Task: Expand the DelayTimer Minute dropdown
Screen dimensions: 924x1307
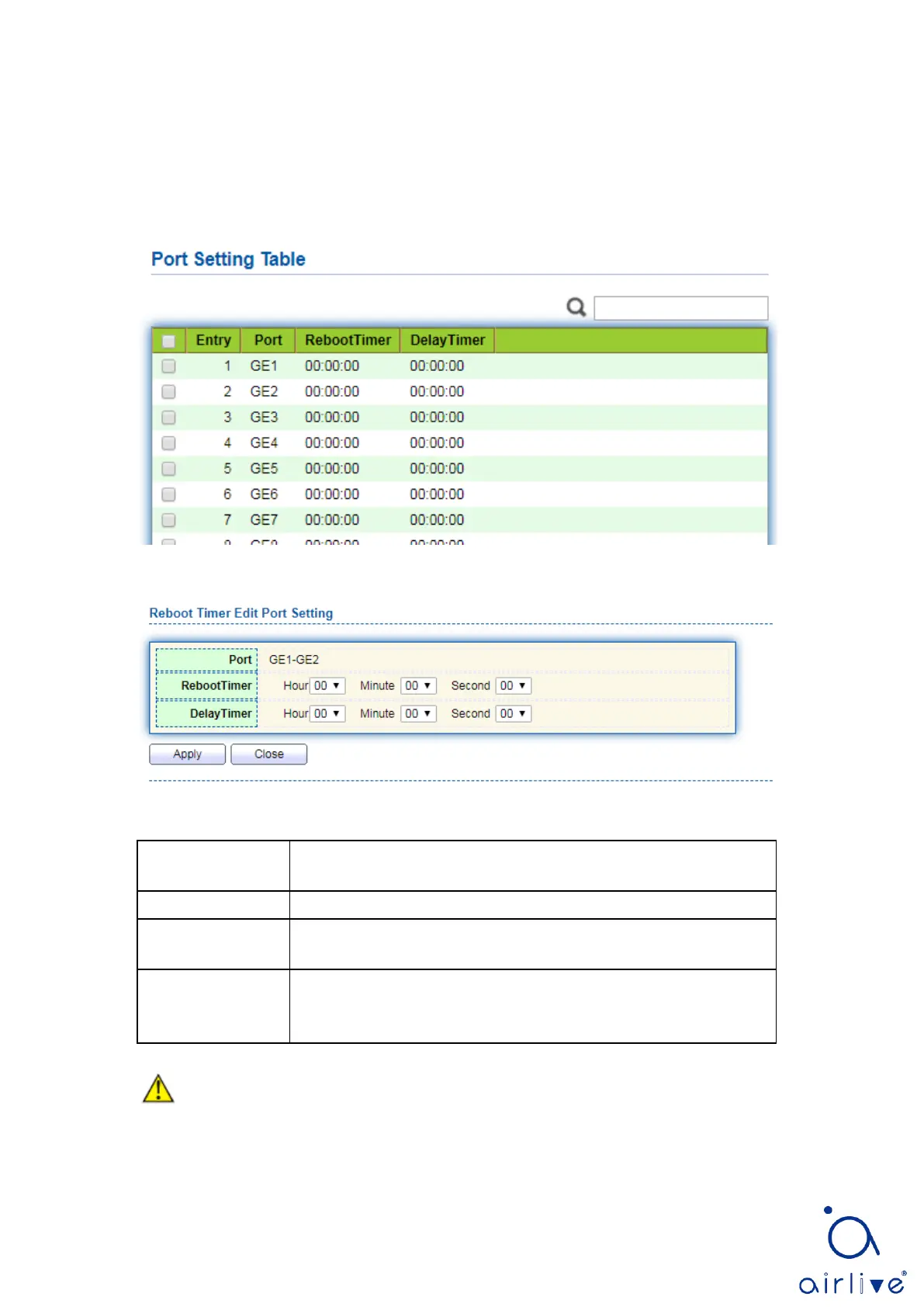Action: click(x=418, y=714)
